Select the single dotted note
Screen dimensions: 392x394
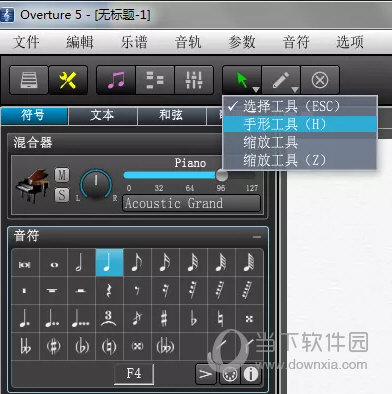click(25, 318)
